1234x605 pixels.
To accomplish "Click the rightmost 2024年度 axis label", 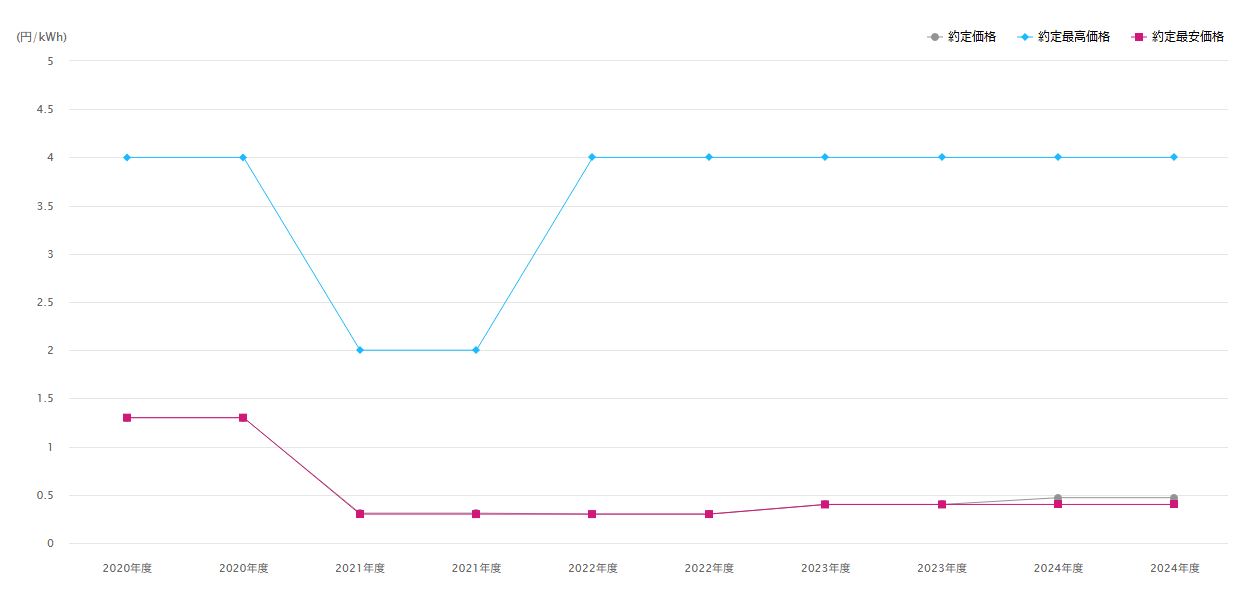I will [x=1174, y=568].
